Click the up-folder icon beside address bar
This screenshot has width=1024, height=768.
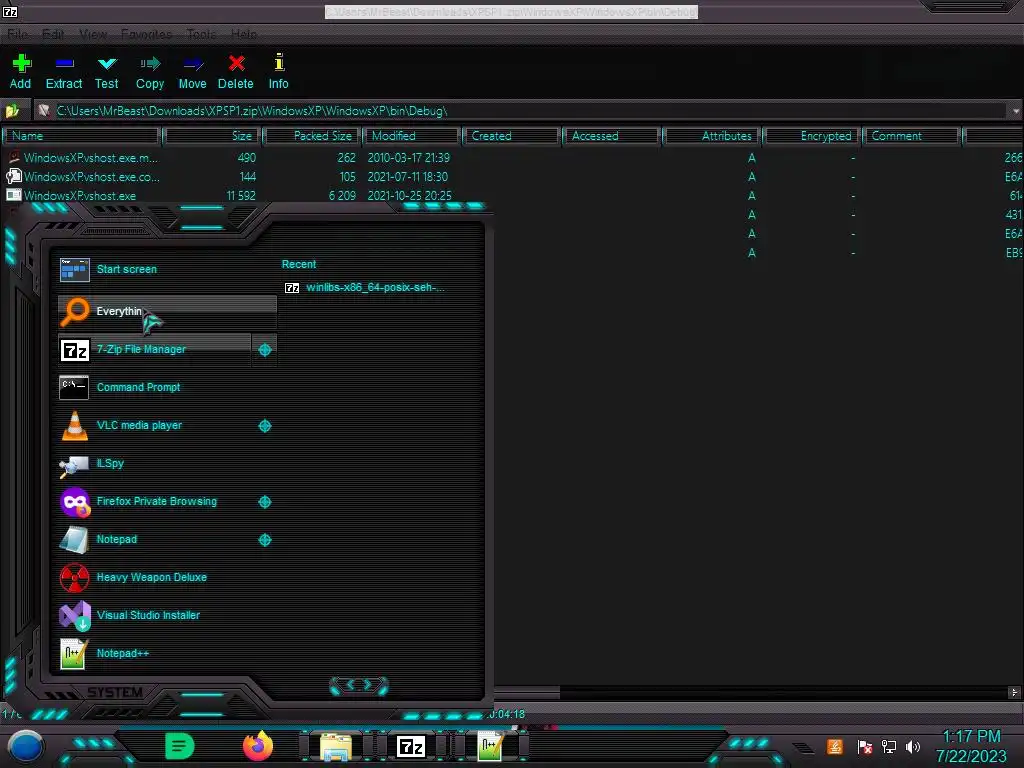pos(12,111)
